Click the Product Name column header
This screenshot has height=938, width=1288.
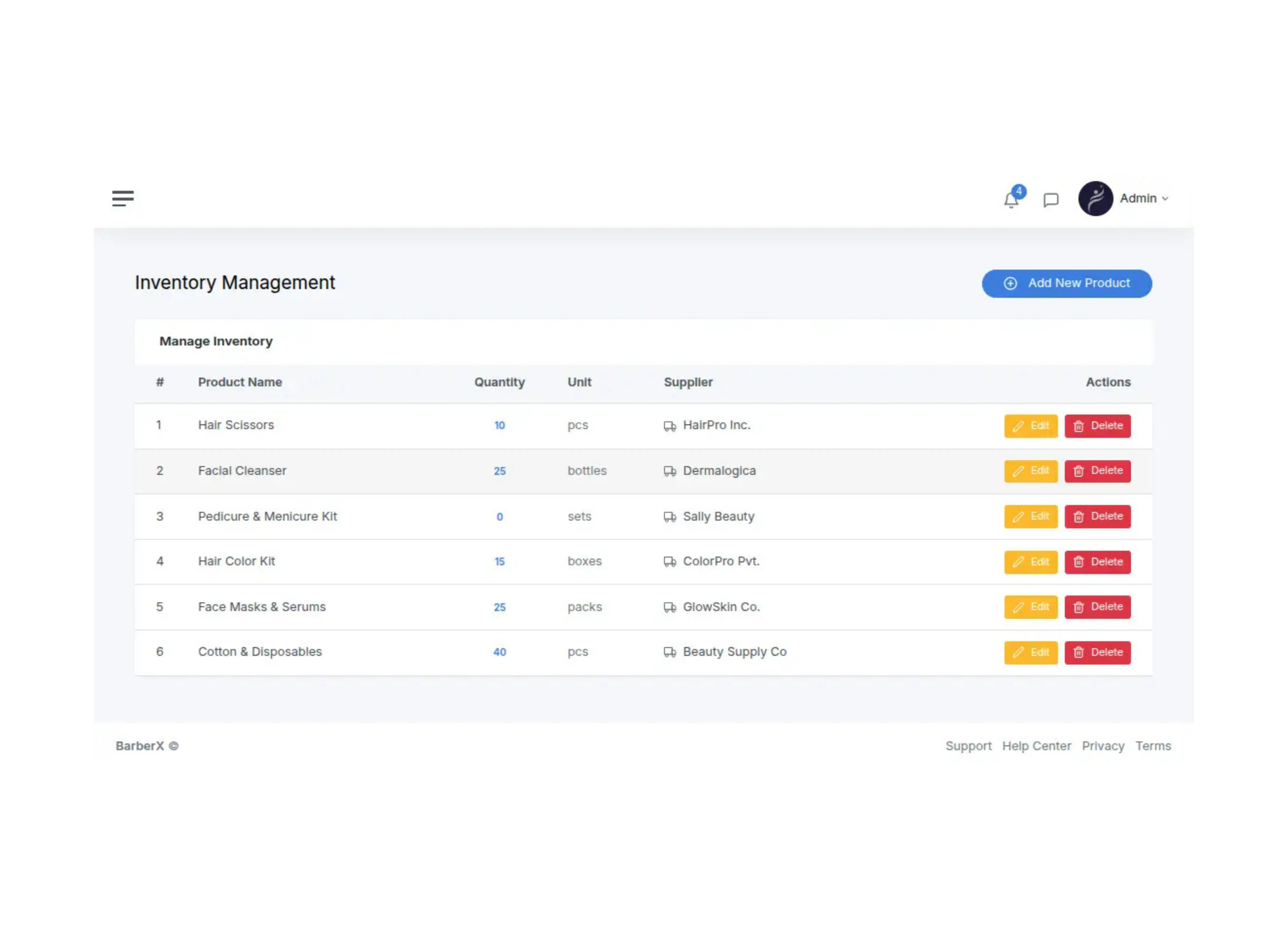240,382
